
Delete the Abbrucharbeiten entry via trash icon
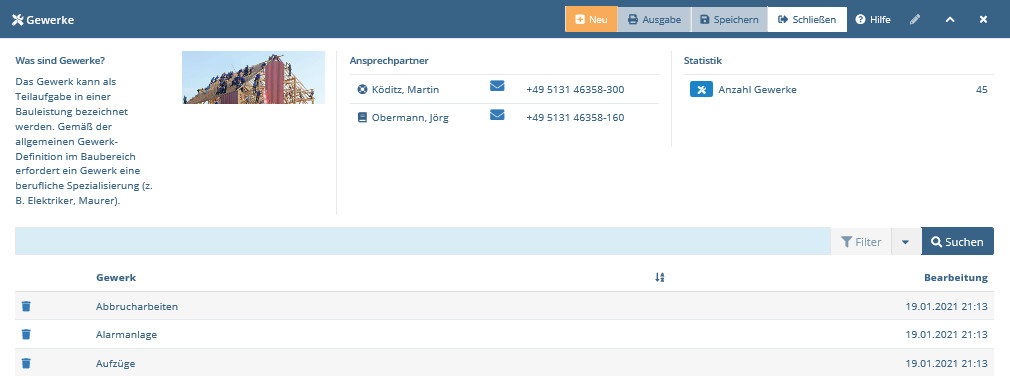pos(26,306)
